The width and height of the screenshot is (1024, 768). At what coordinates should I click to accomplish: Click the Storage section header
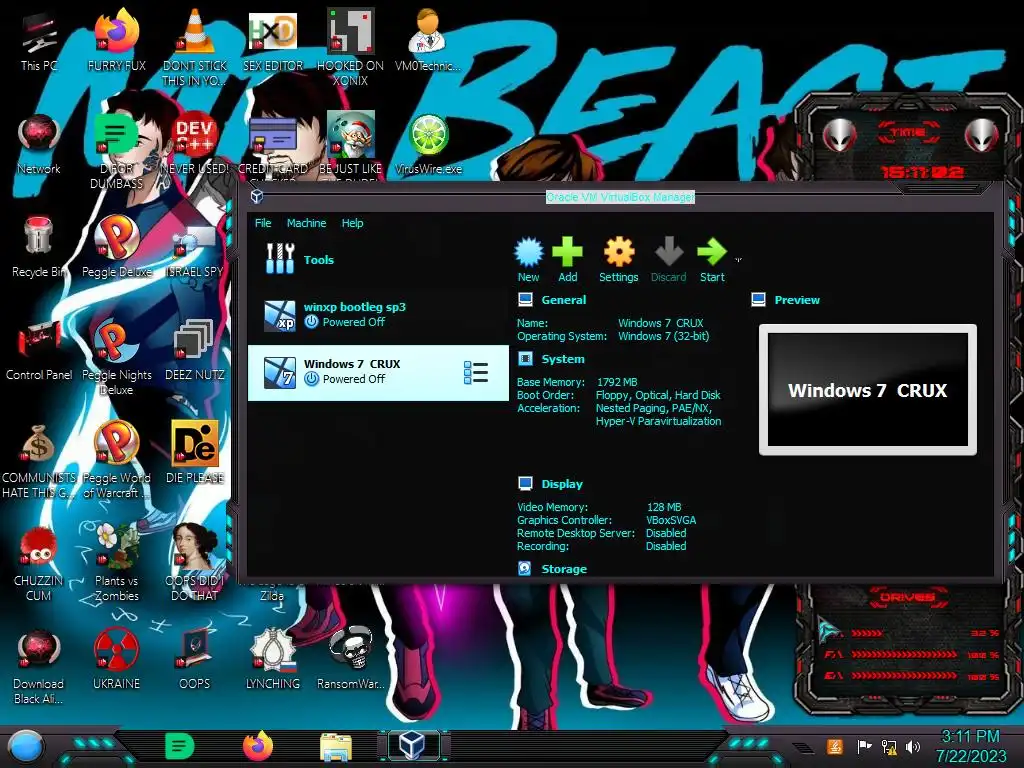564,569
